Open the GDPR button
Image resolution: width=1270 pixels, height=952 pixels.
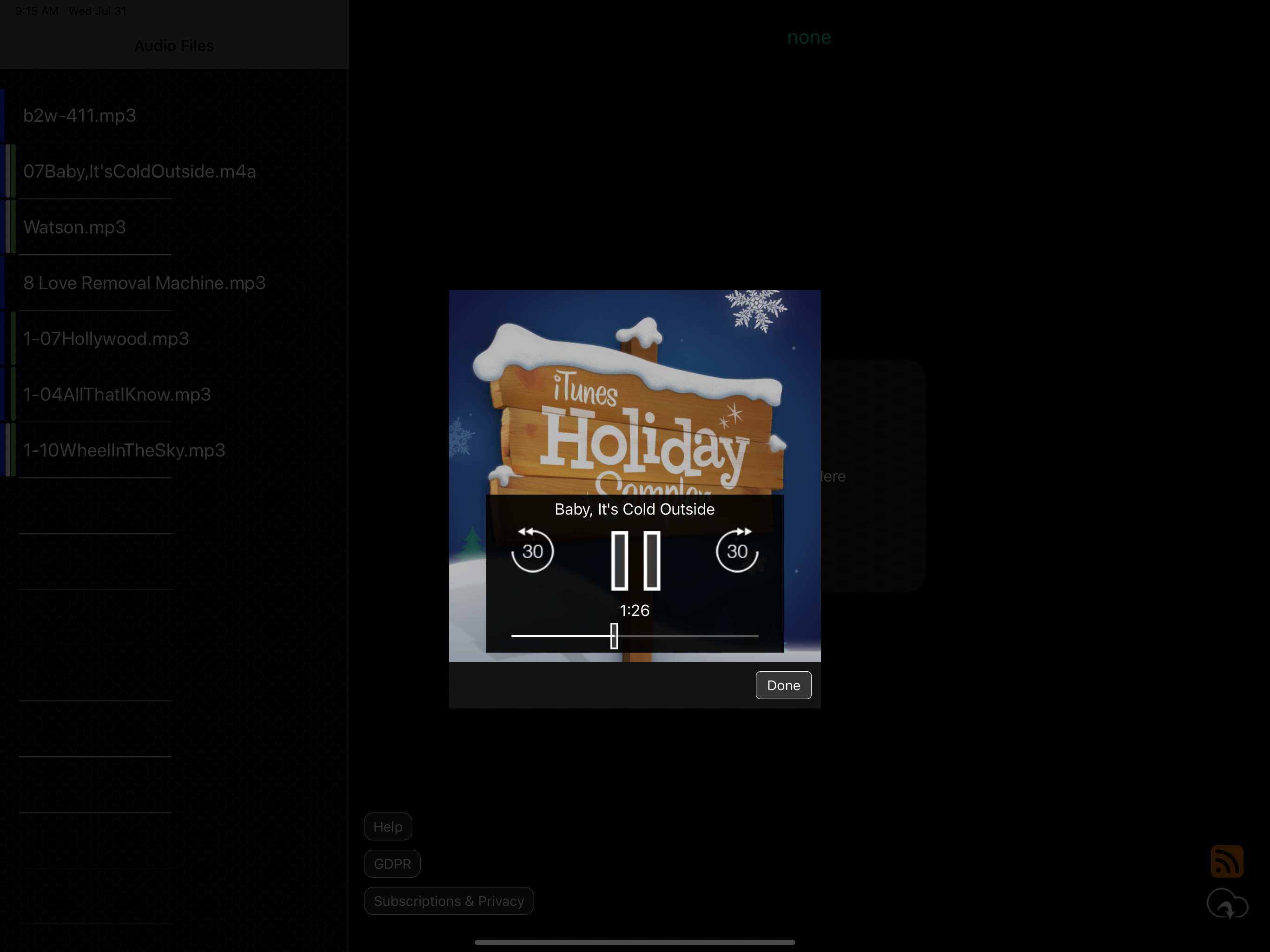click(392, 864)
